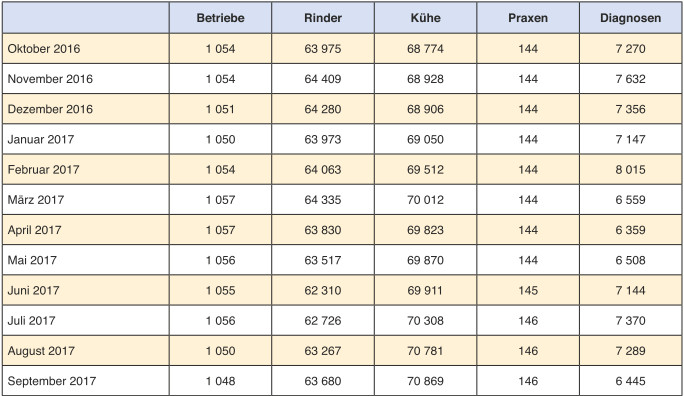
Task: Select Praxen value 145 in Juni 2017
Action: pos(528,290)
